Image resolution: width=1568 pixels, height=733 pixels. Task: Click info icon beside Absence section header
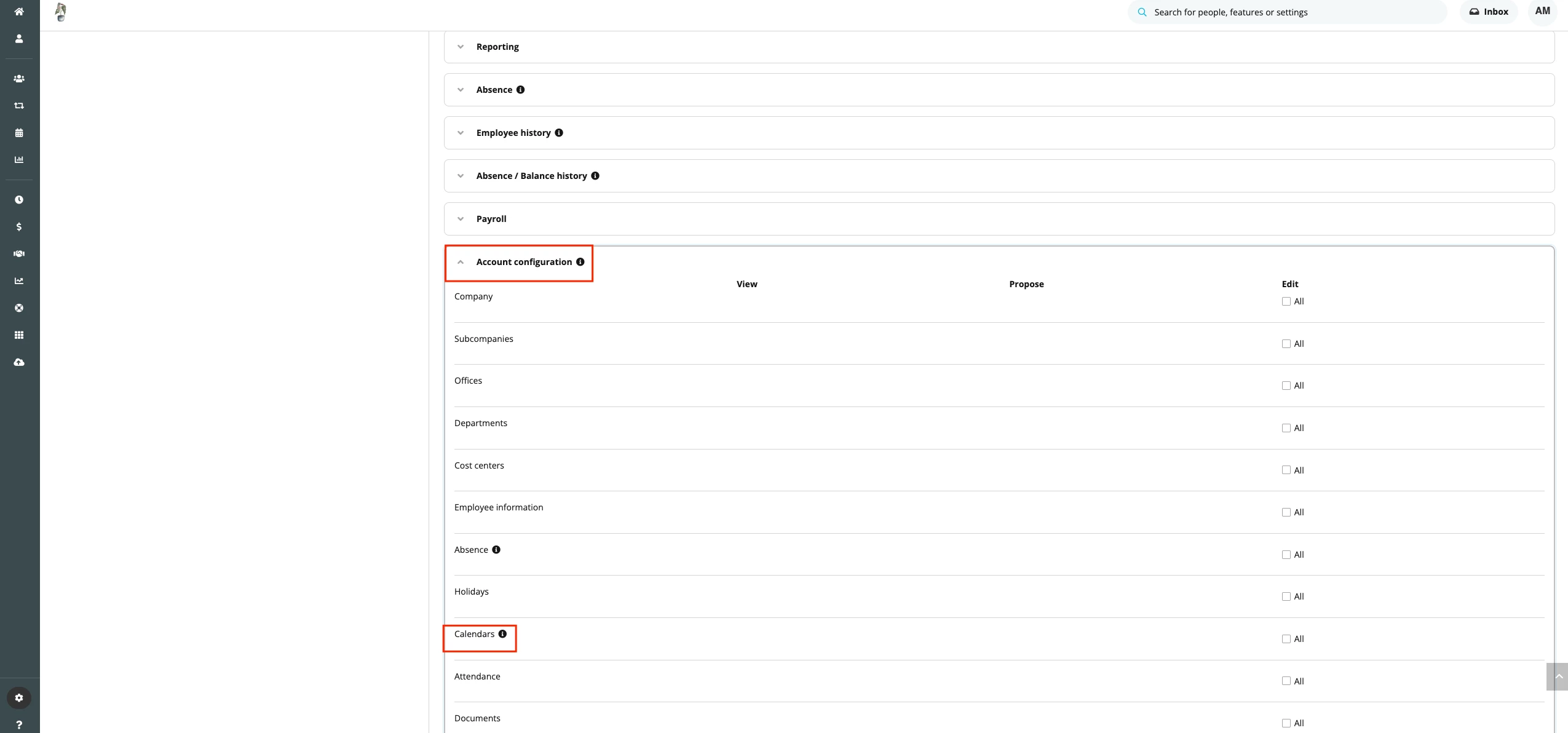pos(520,90)
